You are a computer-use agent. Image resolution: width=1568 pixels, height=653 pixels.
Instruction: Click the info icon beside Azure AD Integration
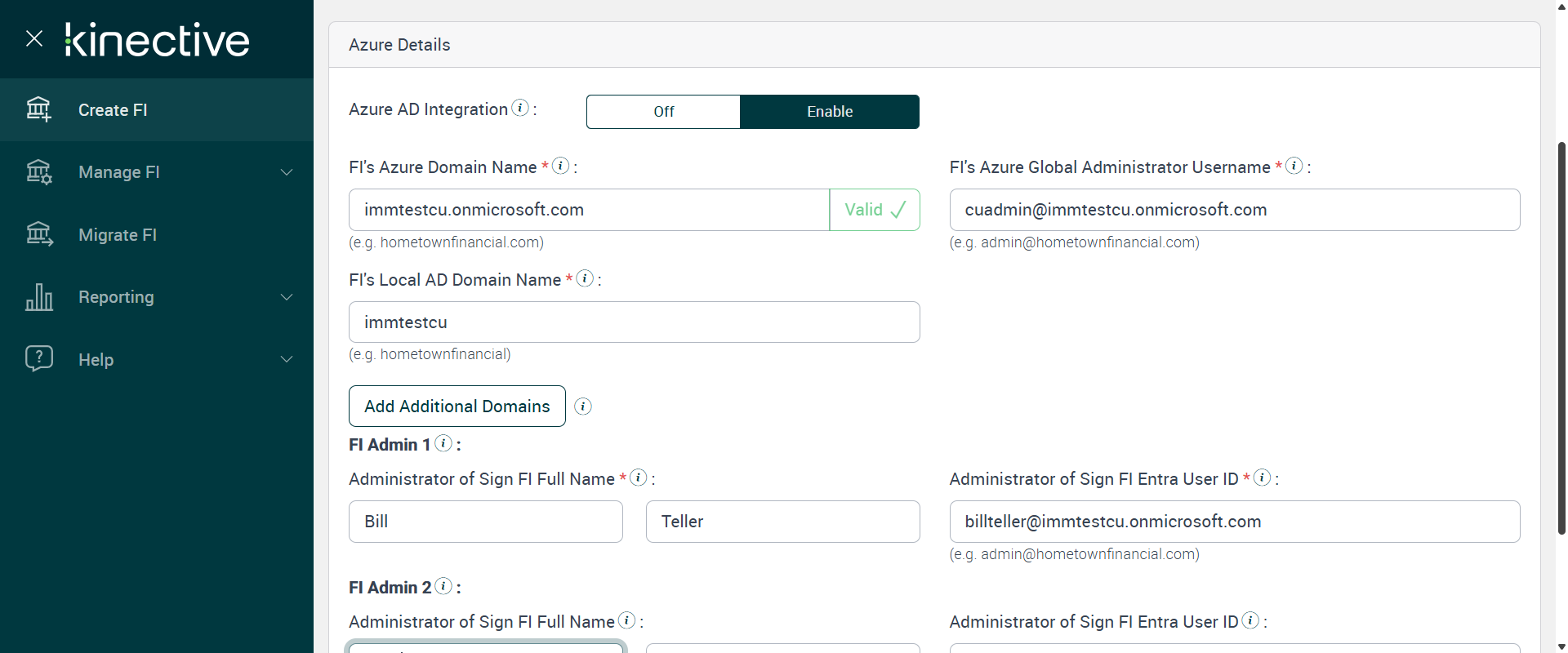click(520, 108)
